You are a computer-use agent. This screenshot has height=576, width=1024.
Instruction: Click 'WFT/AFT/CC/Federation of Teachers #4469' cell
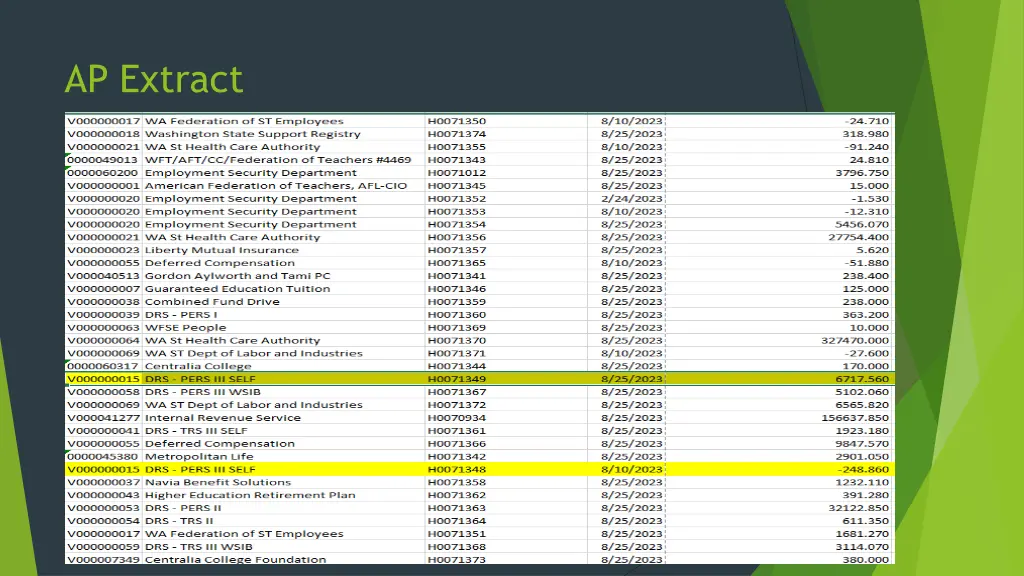pyautogui.click(x=278, y=160)
